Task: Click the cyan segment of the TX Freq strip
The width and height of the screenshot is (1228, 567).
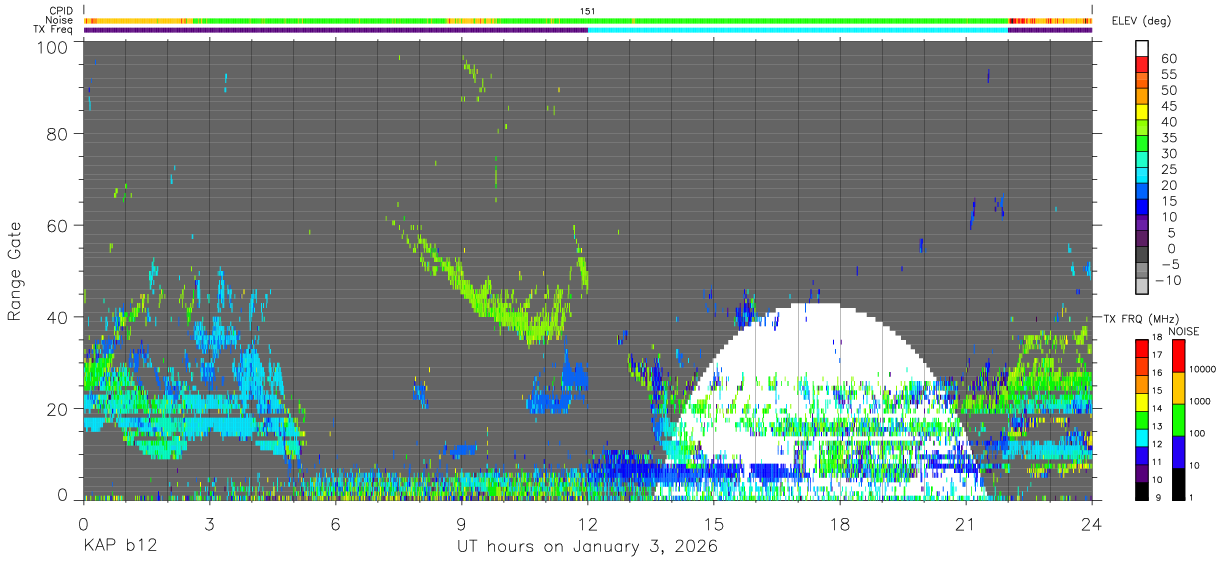Action: (797, 30)
